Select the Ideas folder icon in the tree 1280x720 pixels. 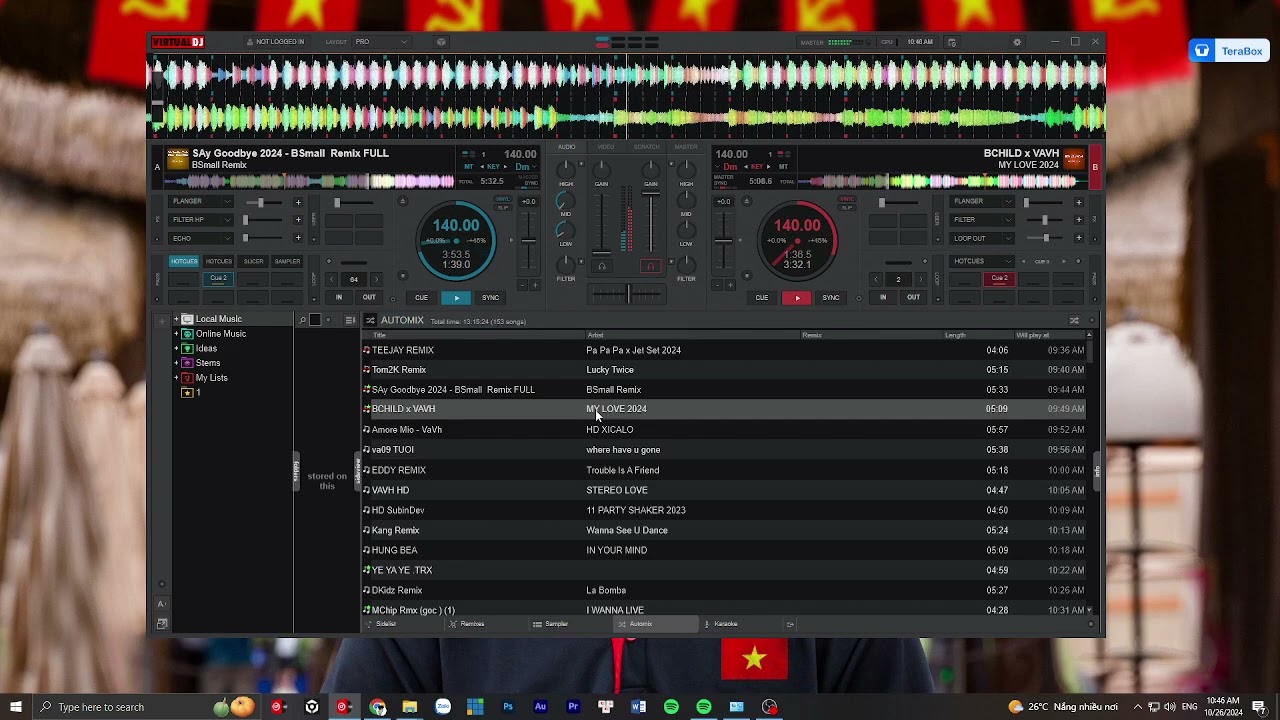point(187,348)
